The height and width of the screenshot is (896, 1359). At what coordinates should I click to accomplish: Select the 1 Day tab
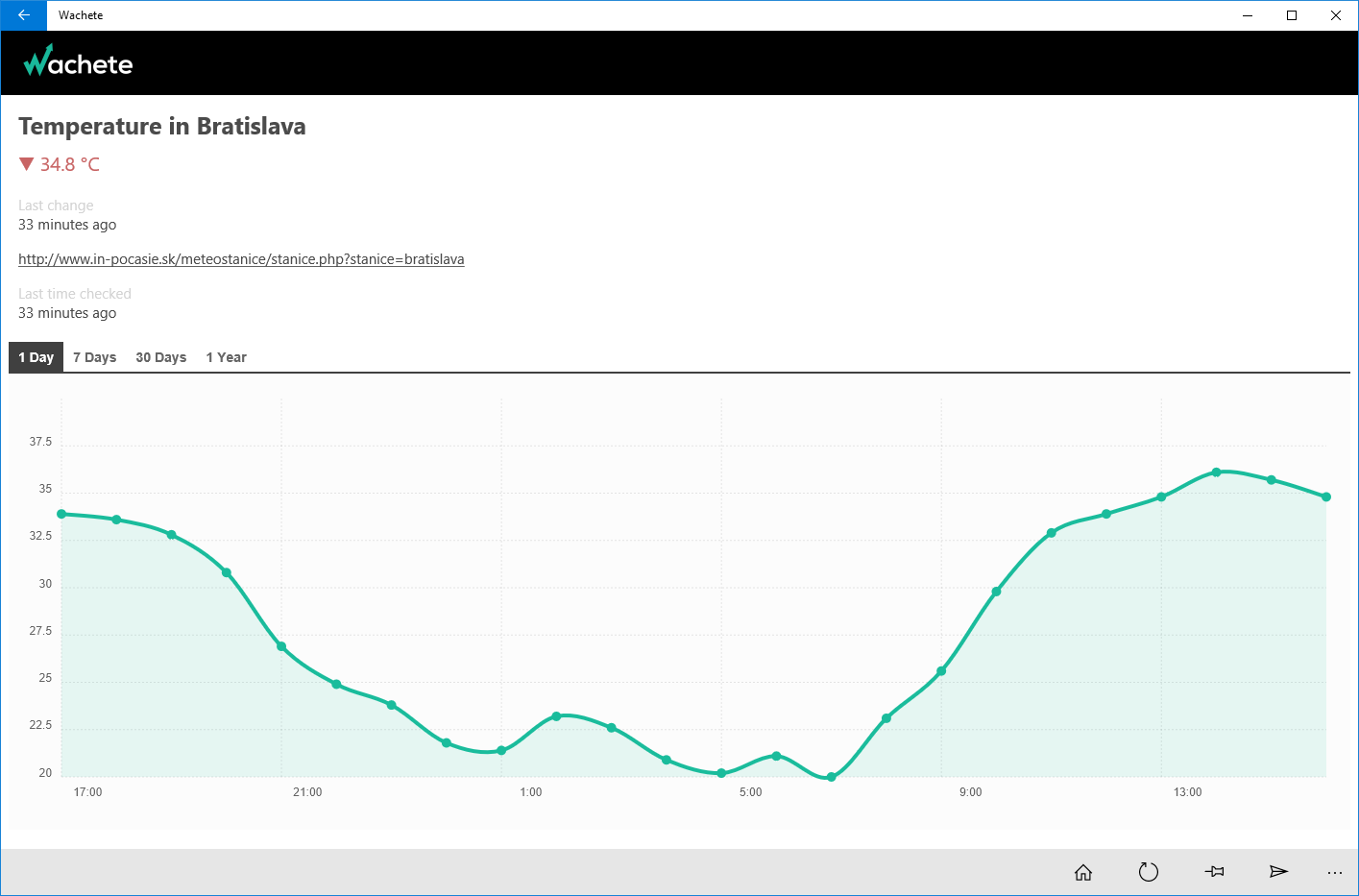pyautogui.click(x=36, y=357)
